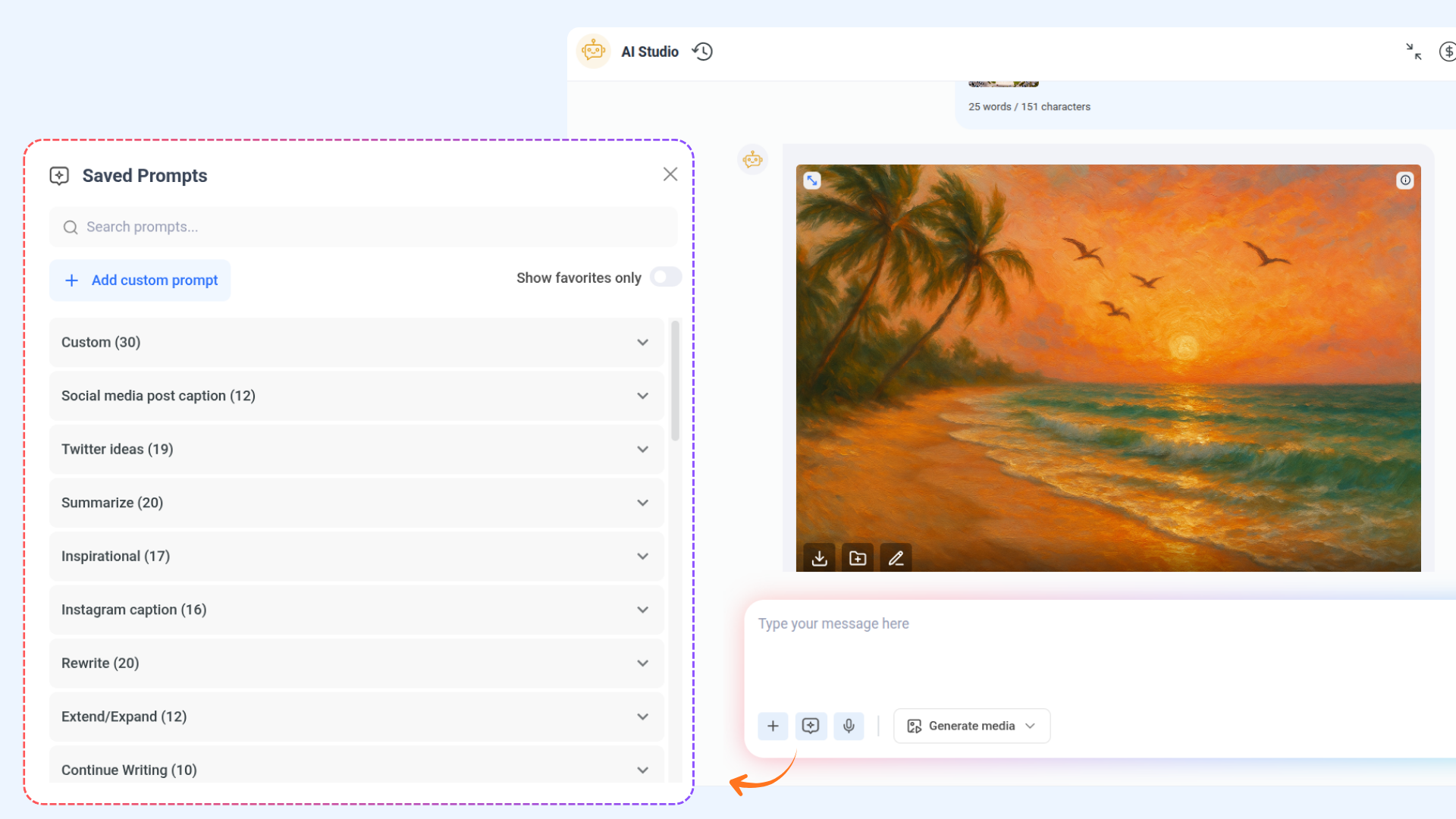Click the collapse window arrows icon
This screenshot has height=819, width=1456.
pos(1414,52)
